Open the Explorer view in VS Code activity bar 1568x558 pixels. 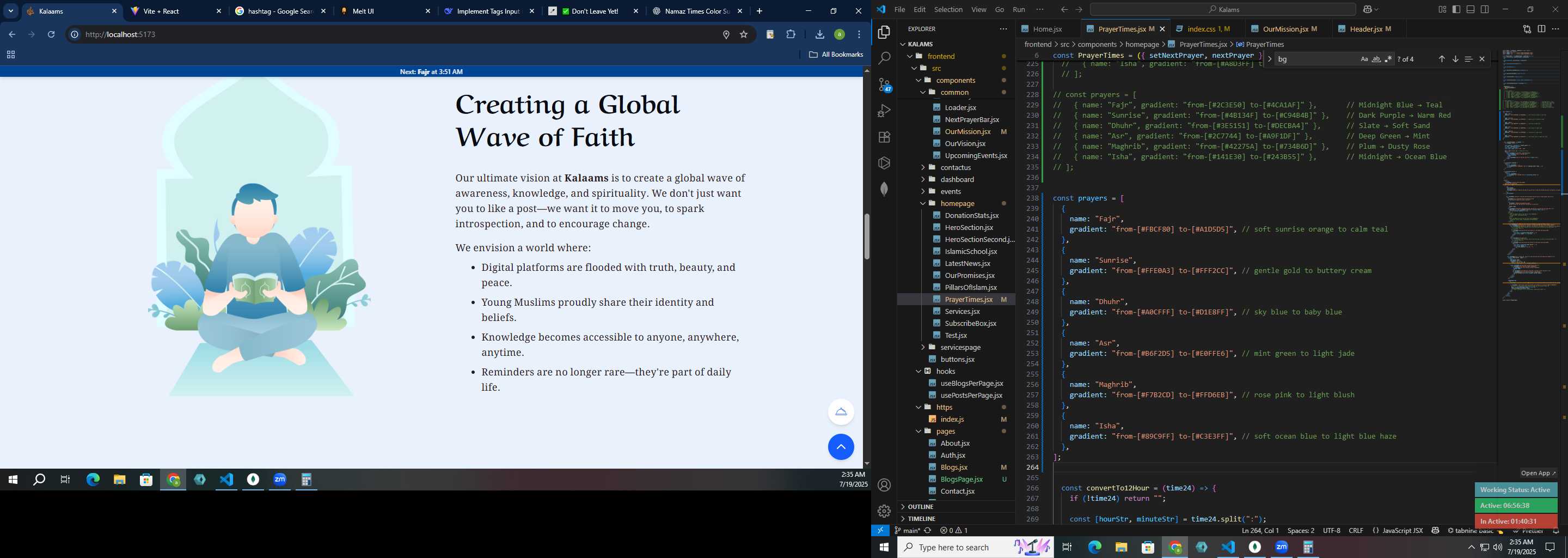point(884,32)
